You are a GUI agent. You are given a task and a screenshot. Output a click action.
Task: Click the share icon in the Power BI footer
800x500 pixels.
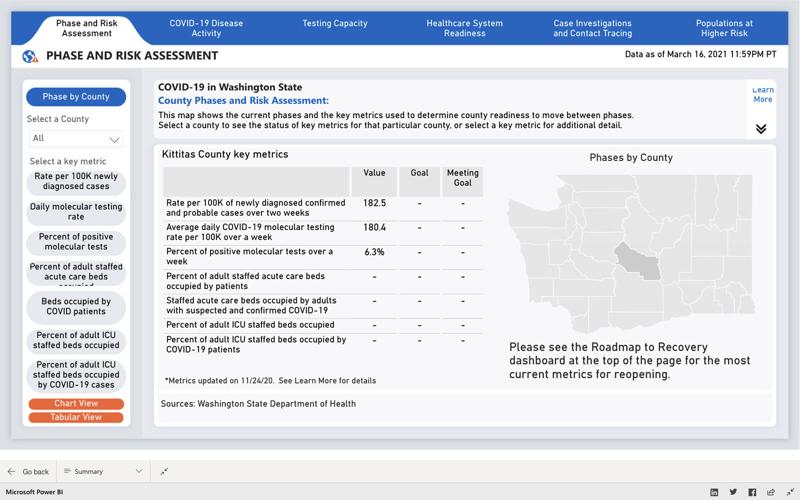[x=771, y=492]
